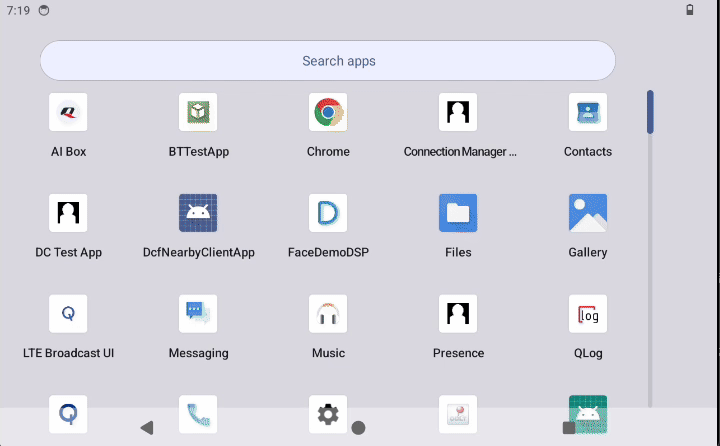Open the Settings gear app
Image resolution: width=720 pixels, height=446 pixels.
point(327,413)
